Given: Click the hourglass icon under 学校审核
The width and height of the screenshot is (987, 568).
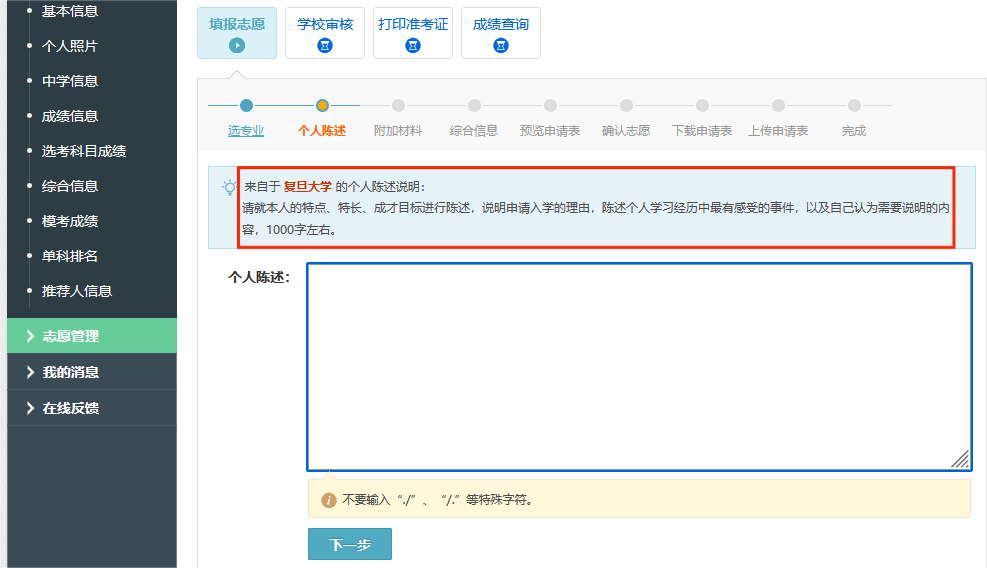Looking at the screenshot, I should pyautogui.click(x=324, y=45).
